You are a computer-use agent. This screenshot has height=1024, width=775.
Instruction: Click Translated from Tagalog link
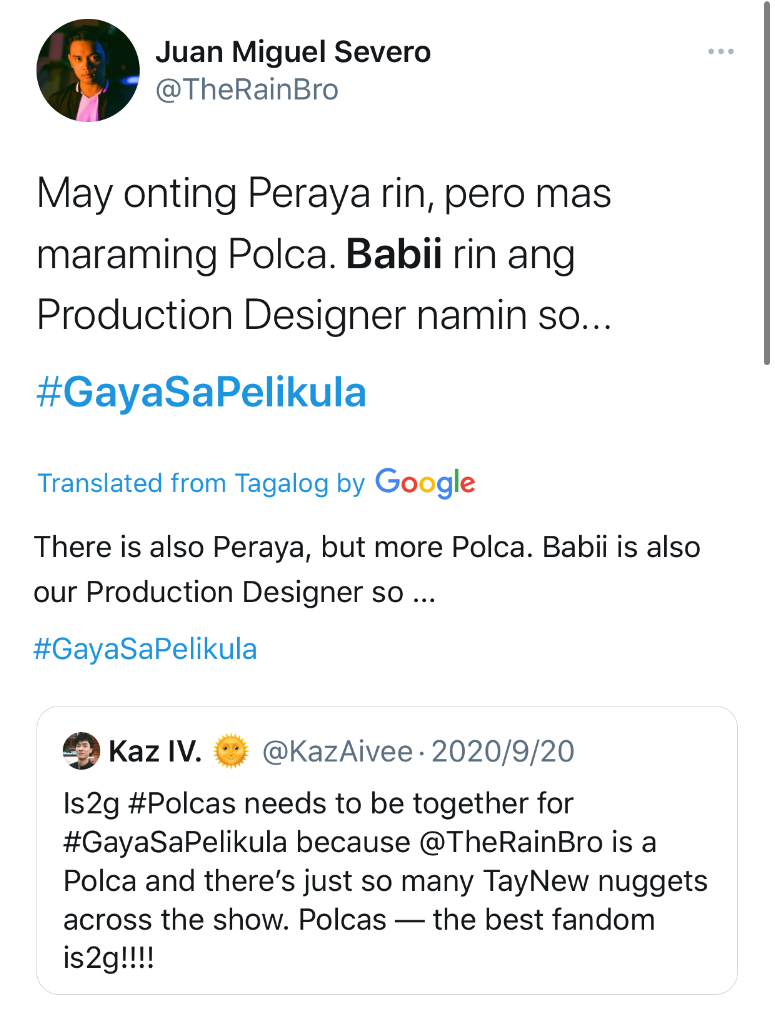201,483
